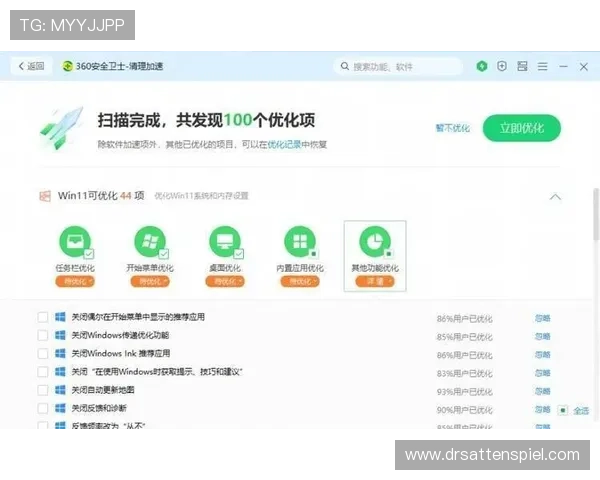Select the 内置应用优化 round icon
This screenshot has height=480, width=600.
pyautogui.click(x=300, y=242)
